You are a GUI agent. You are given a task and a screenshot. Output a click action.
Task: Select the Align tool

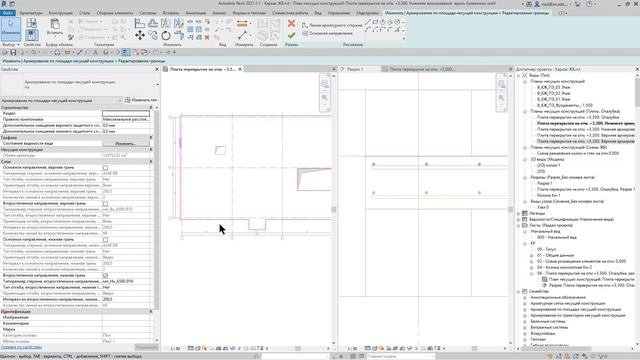point(140,24)
